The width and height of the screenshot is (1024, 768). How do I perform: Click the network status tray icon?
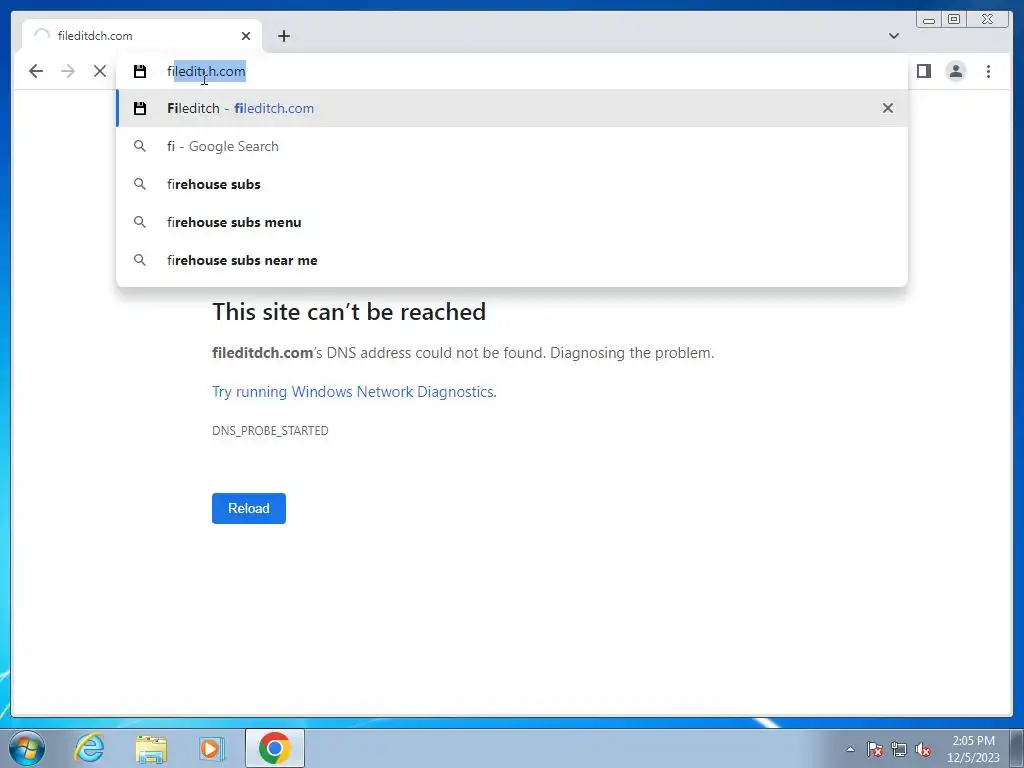click(x=899, y=749)
